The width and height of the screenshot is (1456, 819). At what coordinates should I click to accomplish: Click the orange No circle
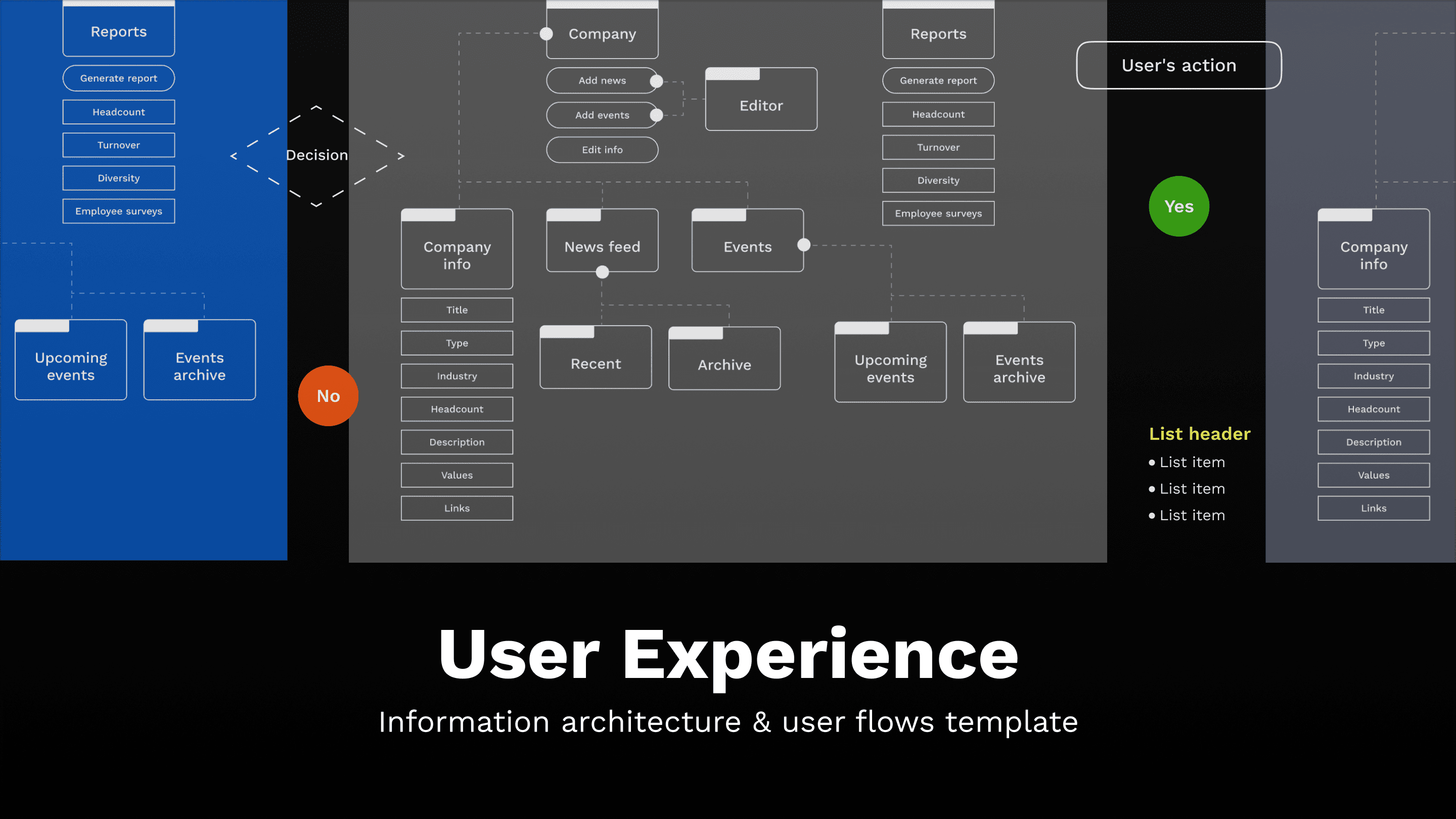(x=328, y=396)
